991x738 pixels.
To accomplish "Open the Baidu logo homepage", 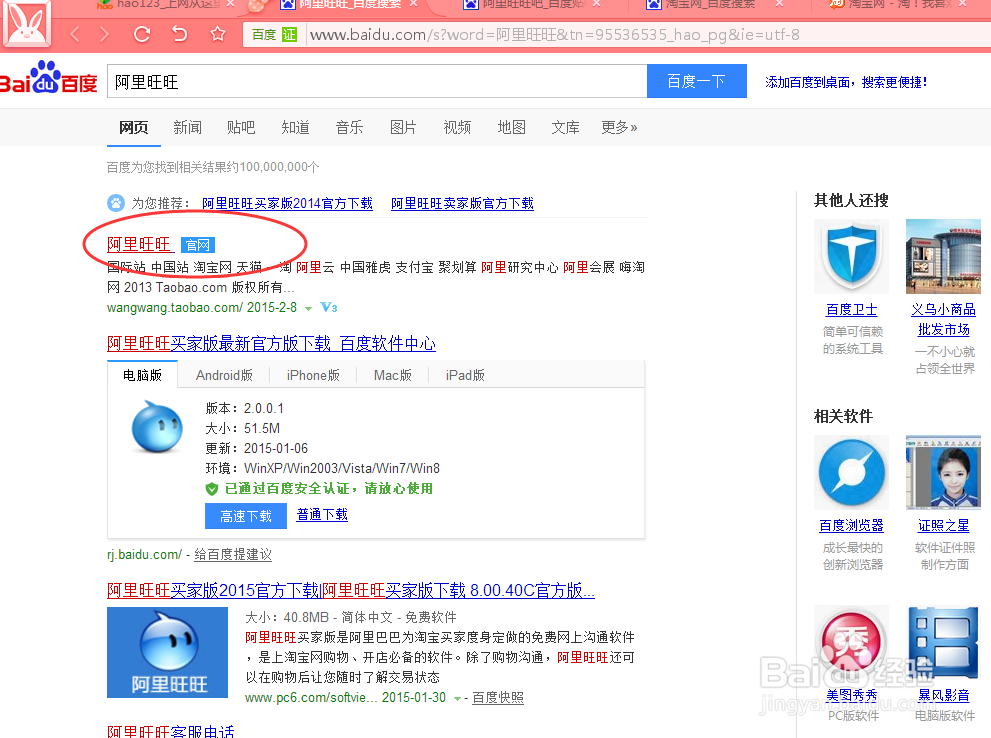I will coord(48,78).
